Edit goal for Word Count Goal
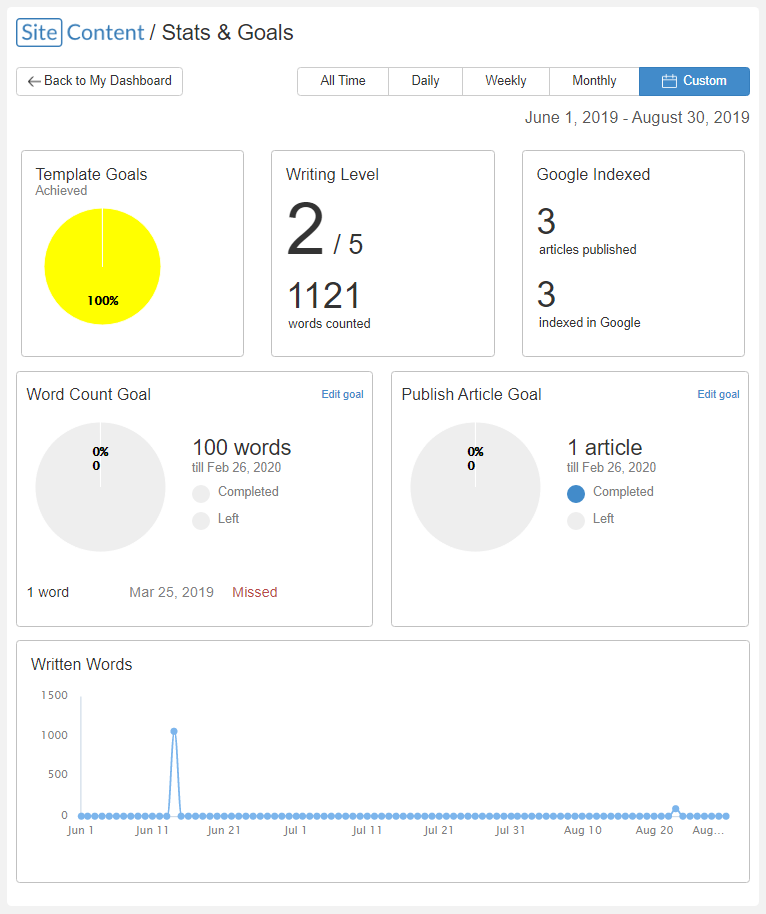 (x=342, y=395)
